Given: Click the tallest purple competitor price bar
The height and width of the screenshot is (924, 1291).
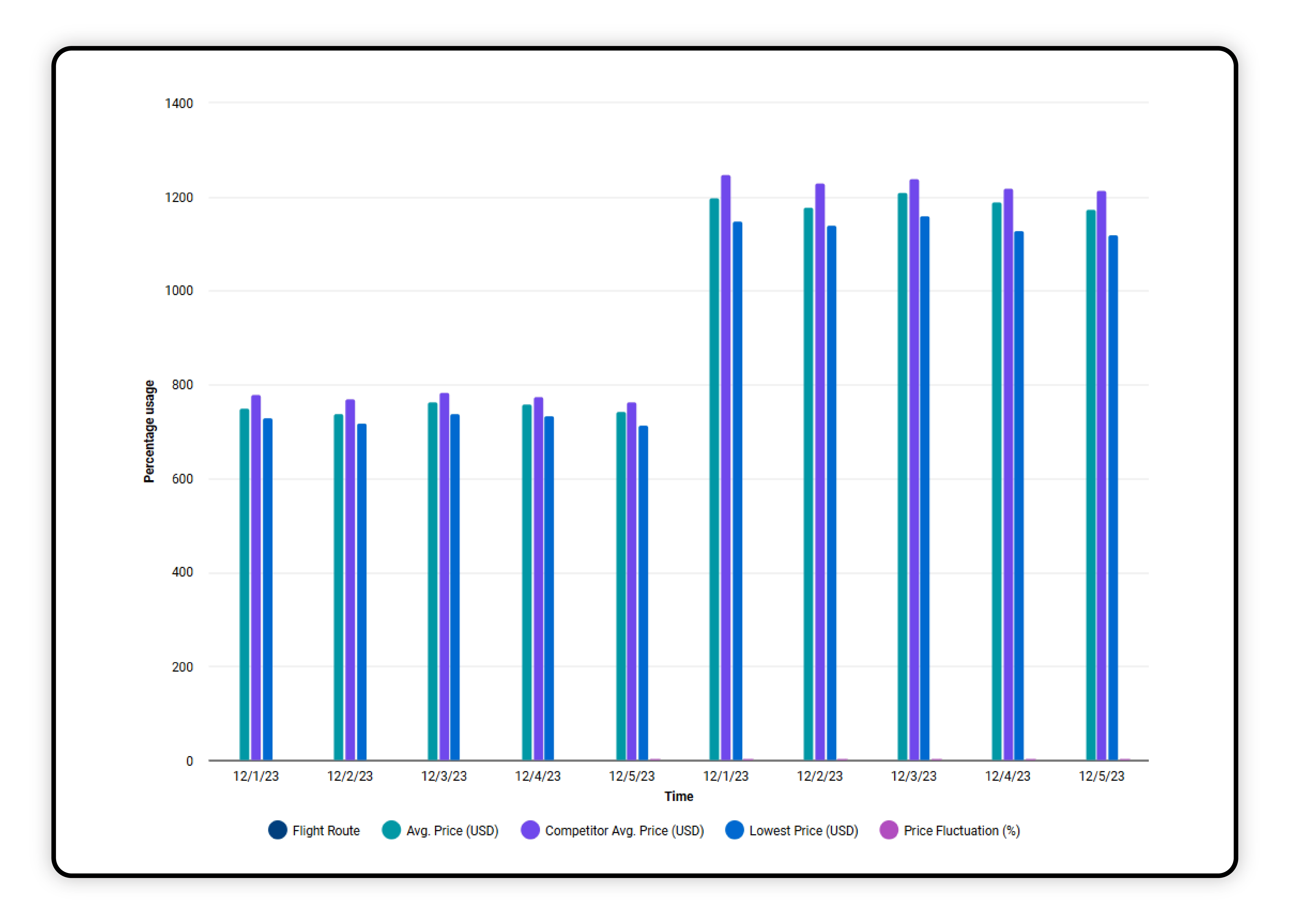Looking at the screenshot, I should pos(726,467).
